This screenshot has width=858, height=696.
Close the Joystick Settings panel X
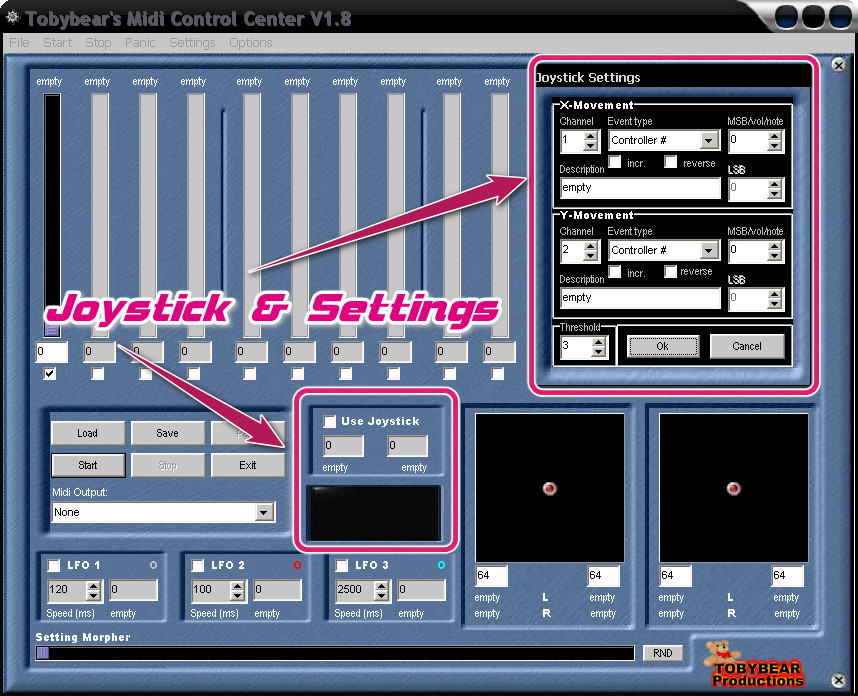coord(838,65)
